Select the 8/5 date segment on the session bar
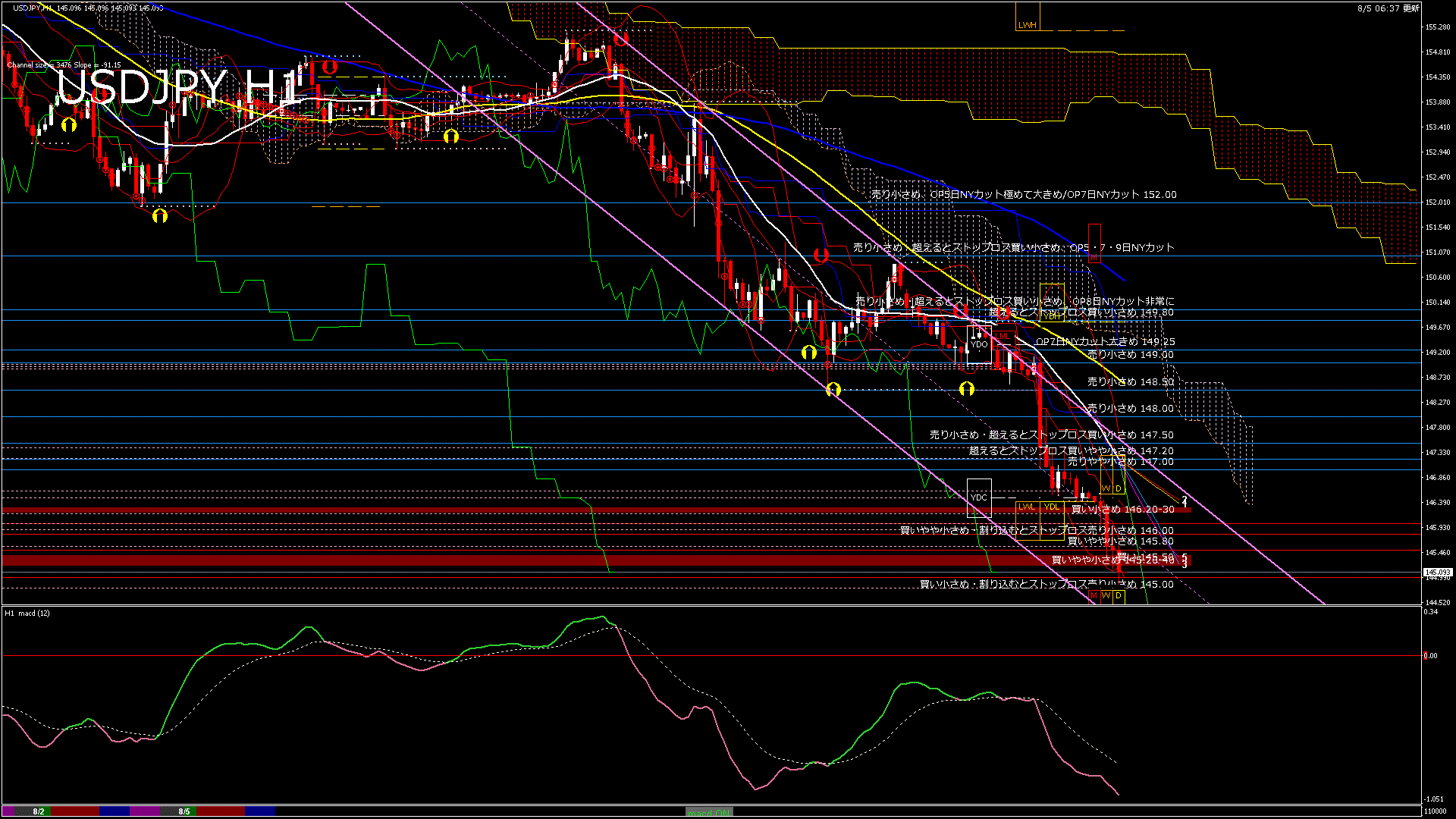Screen dimensions: 1456x819 click(184, 811)
